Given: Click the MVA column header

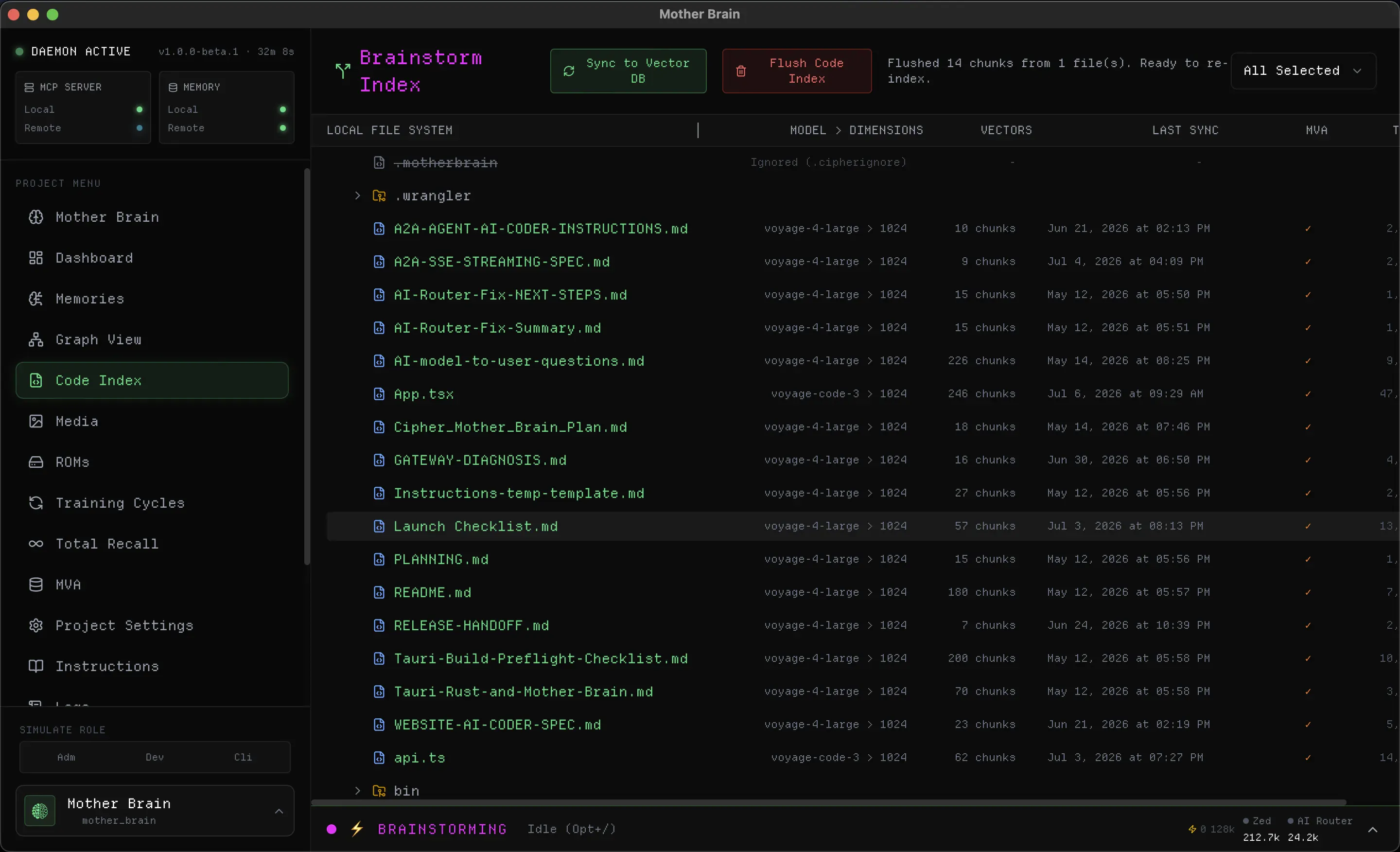Looking at the screenshot, I should (x=1316, y=131).
